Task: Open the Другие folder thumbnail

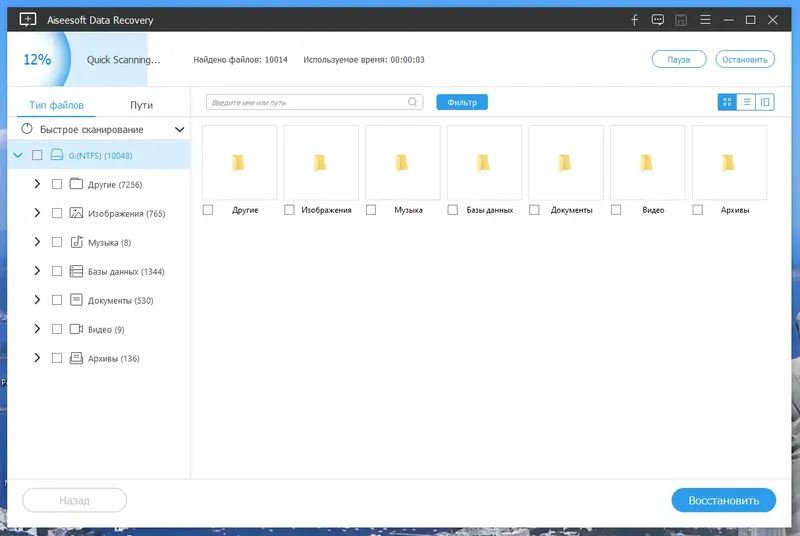Action: (x=239, y=163)
